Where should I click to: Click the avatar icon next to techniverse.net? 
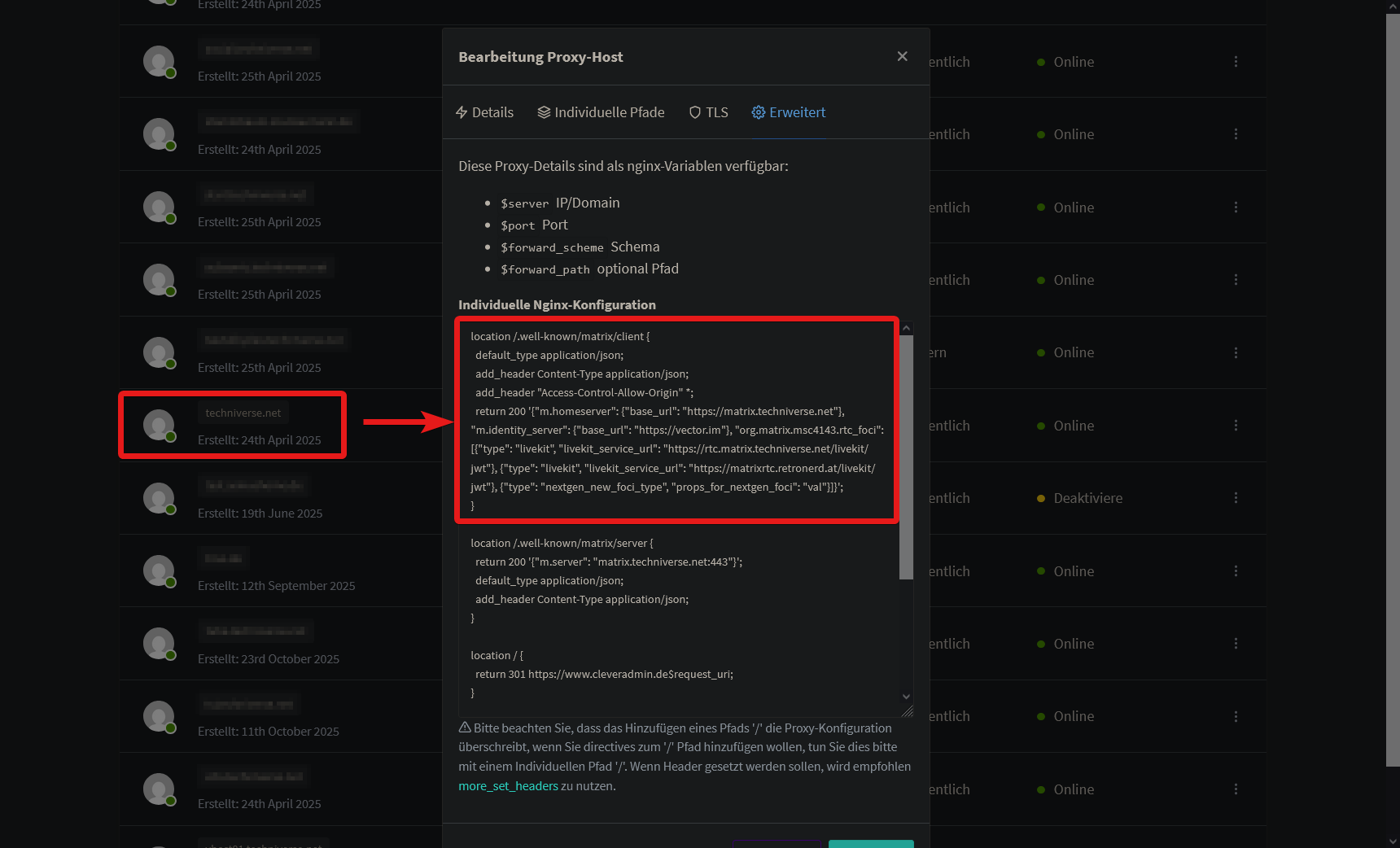point(159,424)
